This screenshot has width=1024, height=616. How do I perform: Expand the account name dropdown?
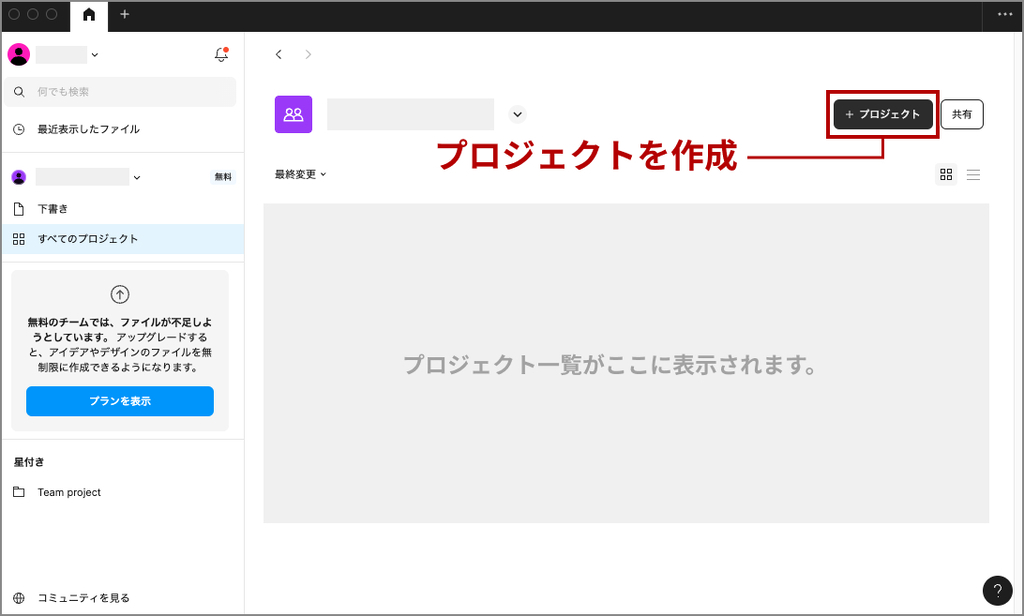[x=95, y=55]
